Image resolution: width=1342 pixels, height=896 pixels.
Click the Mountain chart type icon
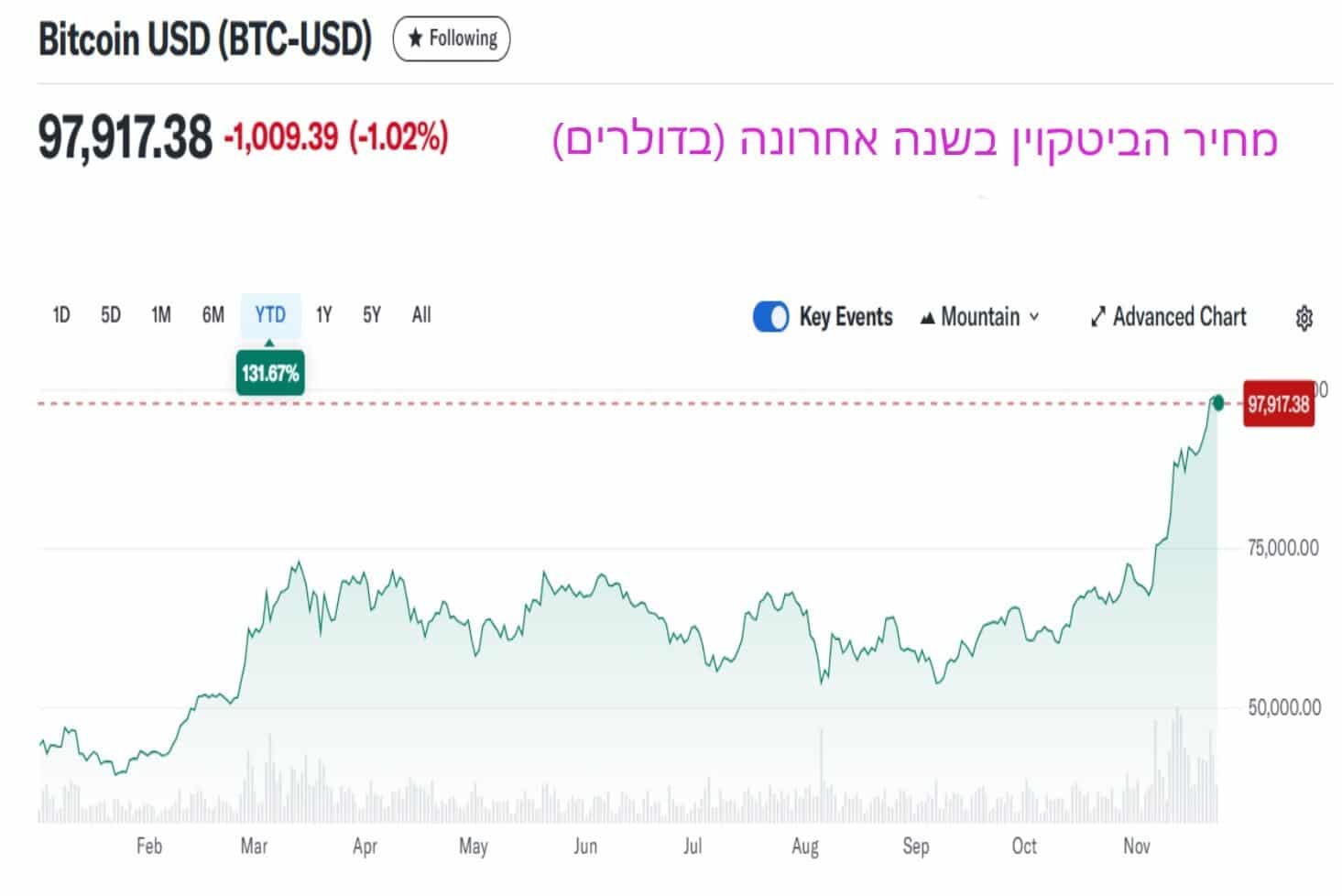pyautogui.click(x=927, y=318)
